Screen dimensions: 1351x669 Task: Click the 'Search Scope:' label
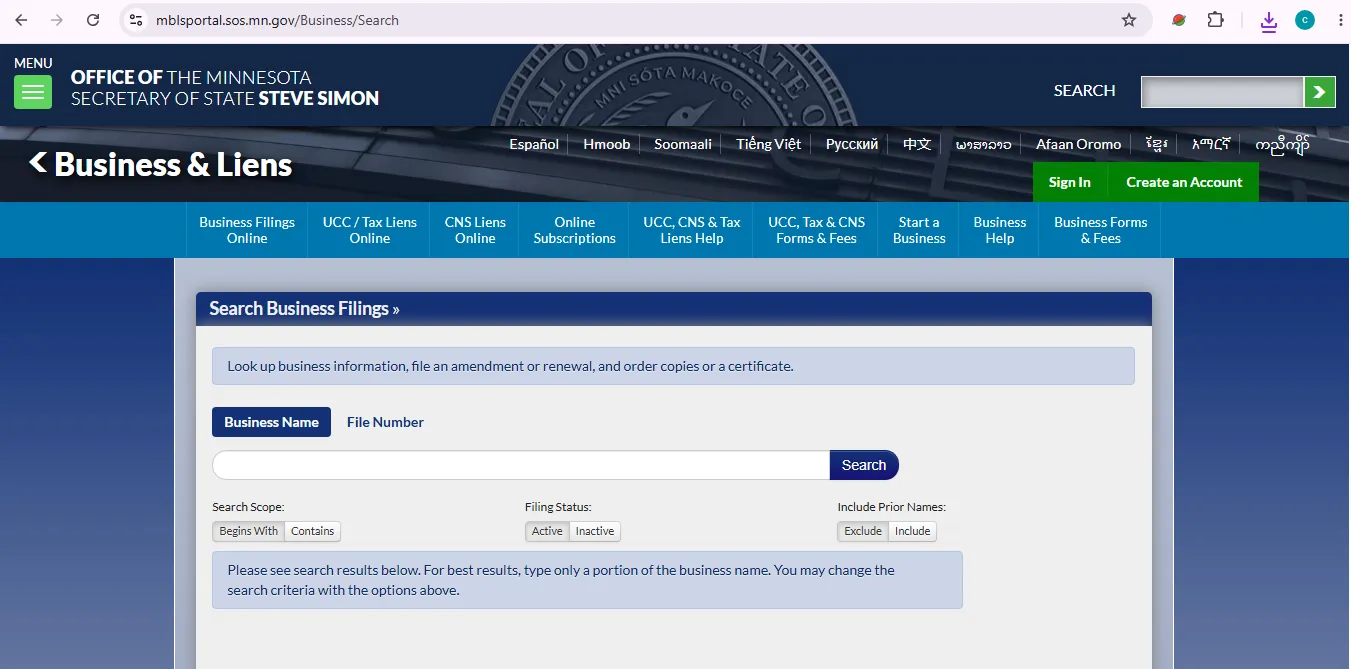[248, 507]
